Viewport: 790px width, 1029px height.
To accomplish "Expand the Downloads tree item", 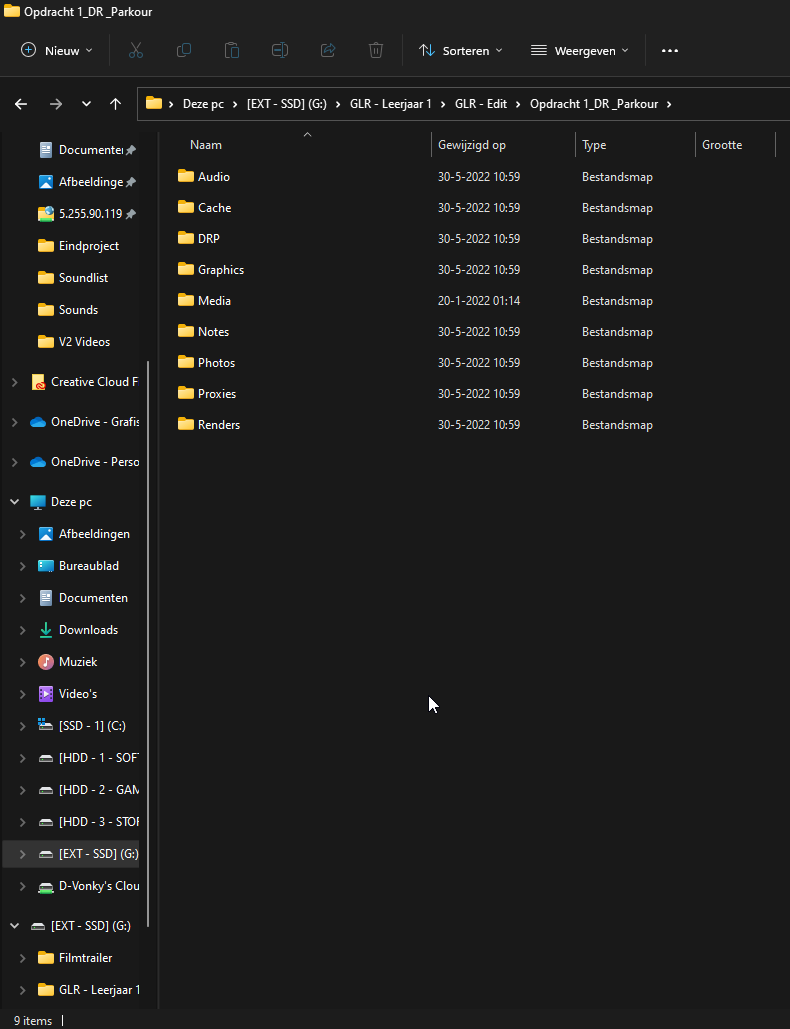I will [x=22, y=630].
